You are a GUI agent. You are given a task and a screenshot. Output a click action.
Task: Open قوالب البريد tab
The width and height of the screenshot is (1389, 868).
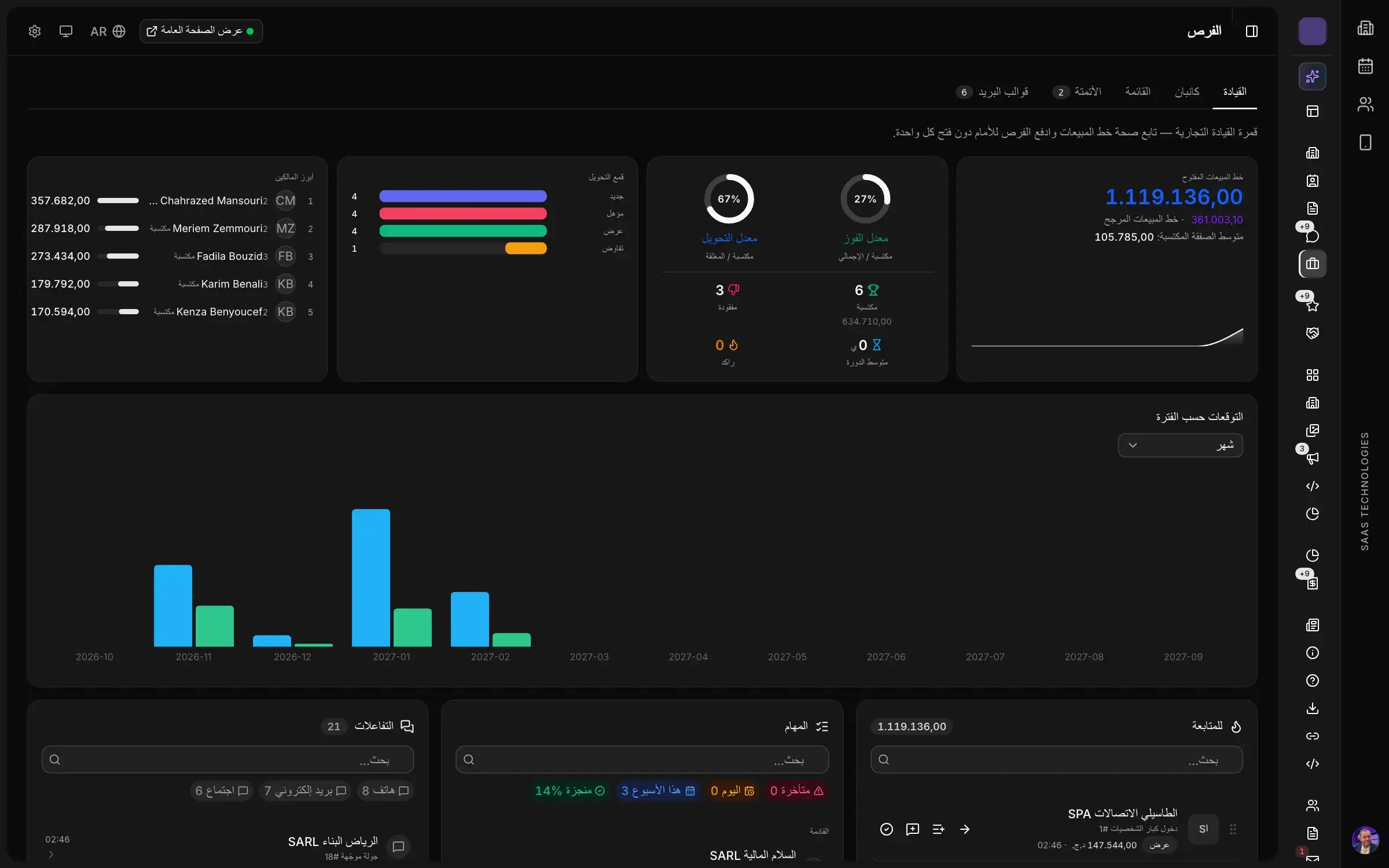pos(992,91)
